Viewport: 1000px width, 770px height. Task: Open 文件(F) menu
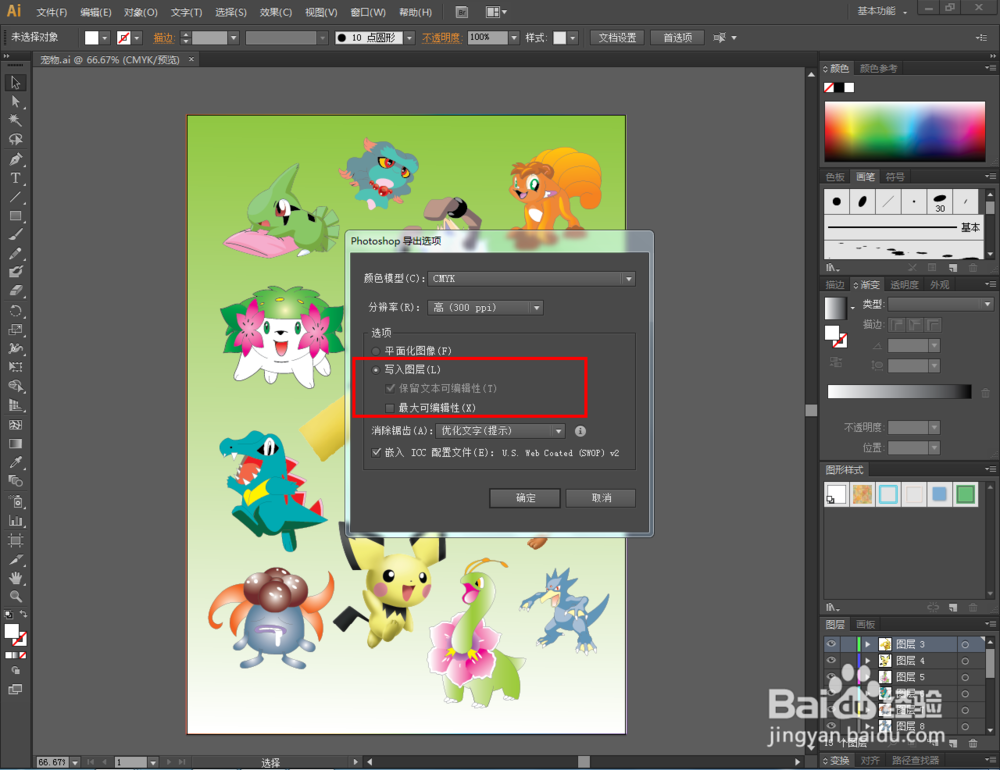click(51, 12)
